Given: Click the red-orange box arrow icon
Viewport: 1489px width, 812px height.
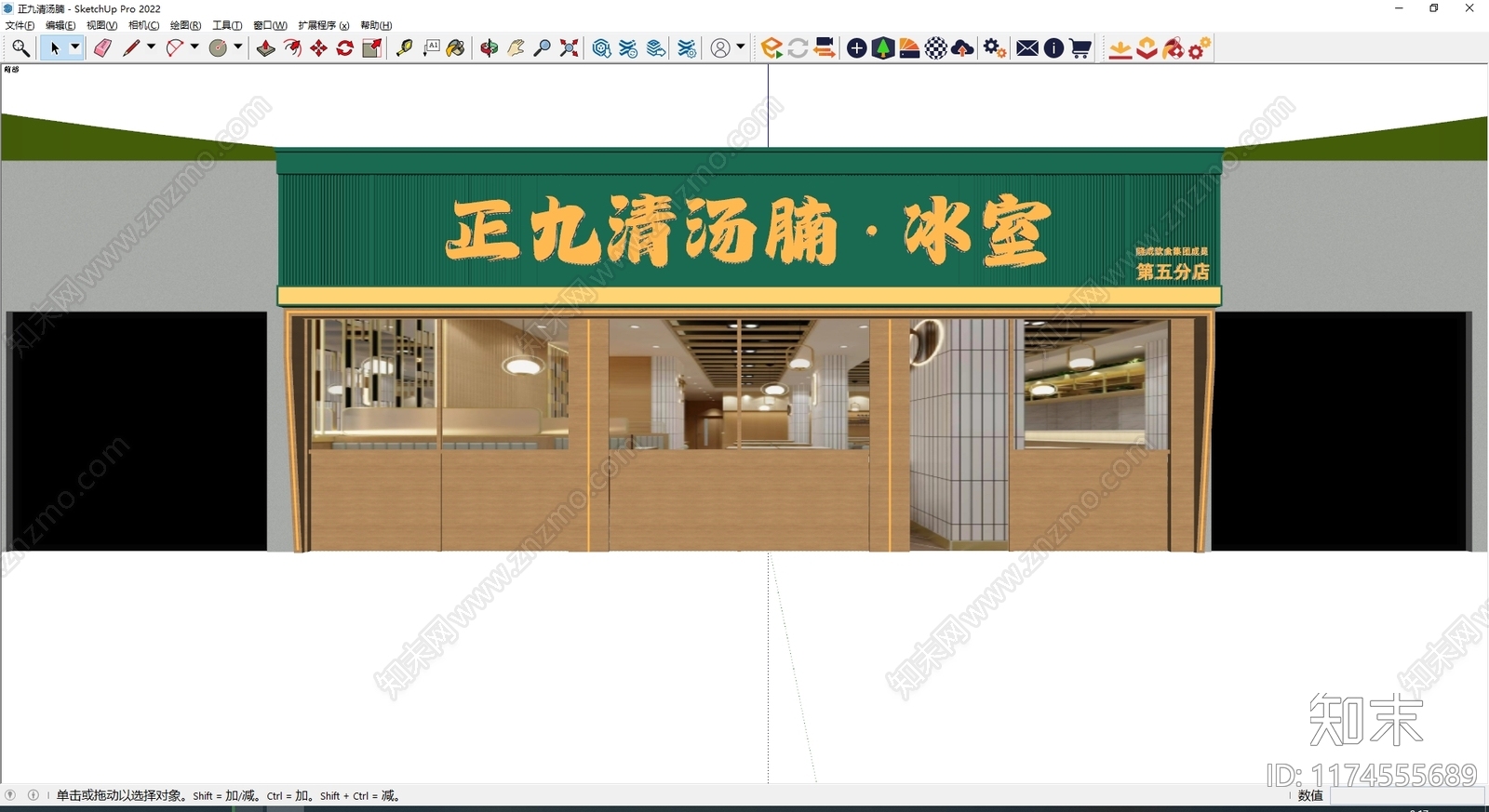Looking at the screenshot, I should click(1147, 48).
